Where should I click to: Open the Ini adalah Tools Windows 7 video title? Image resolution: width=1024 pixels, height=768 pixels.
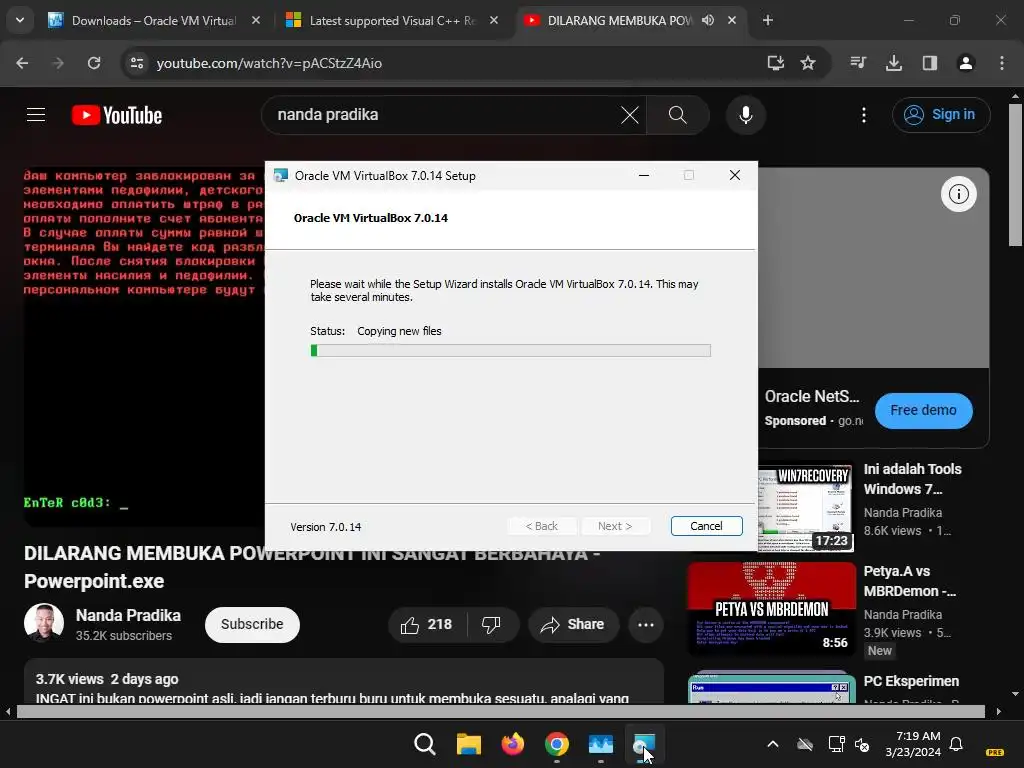point(912,479)
